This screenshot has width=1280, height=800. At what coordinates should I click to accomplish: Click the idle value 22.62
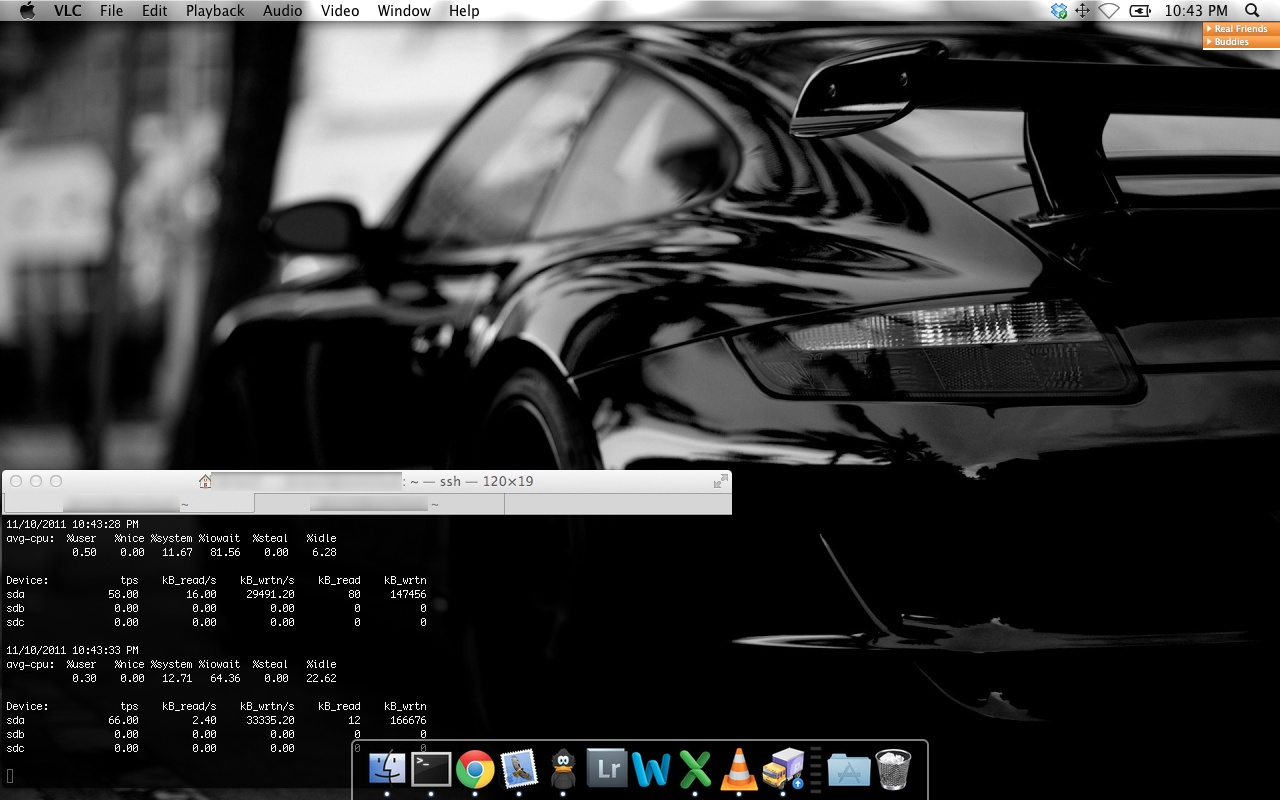tap(321, 678)
